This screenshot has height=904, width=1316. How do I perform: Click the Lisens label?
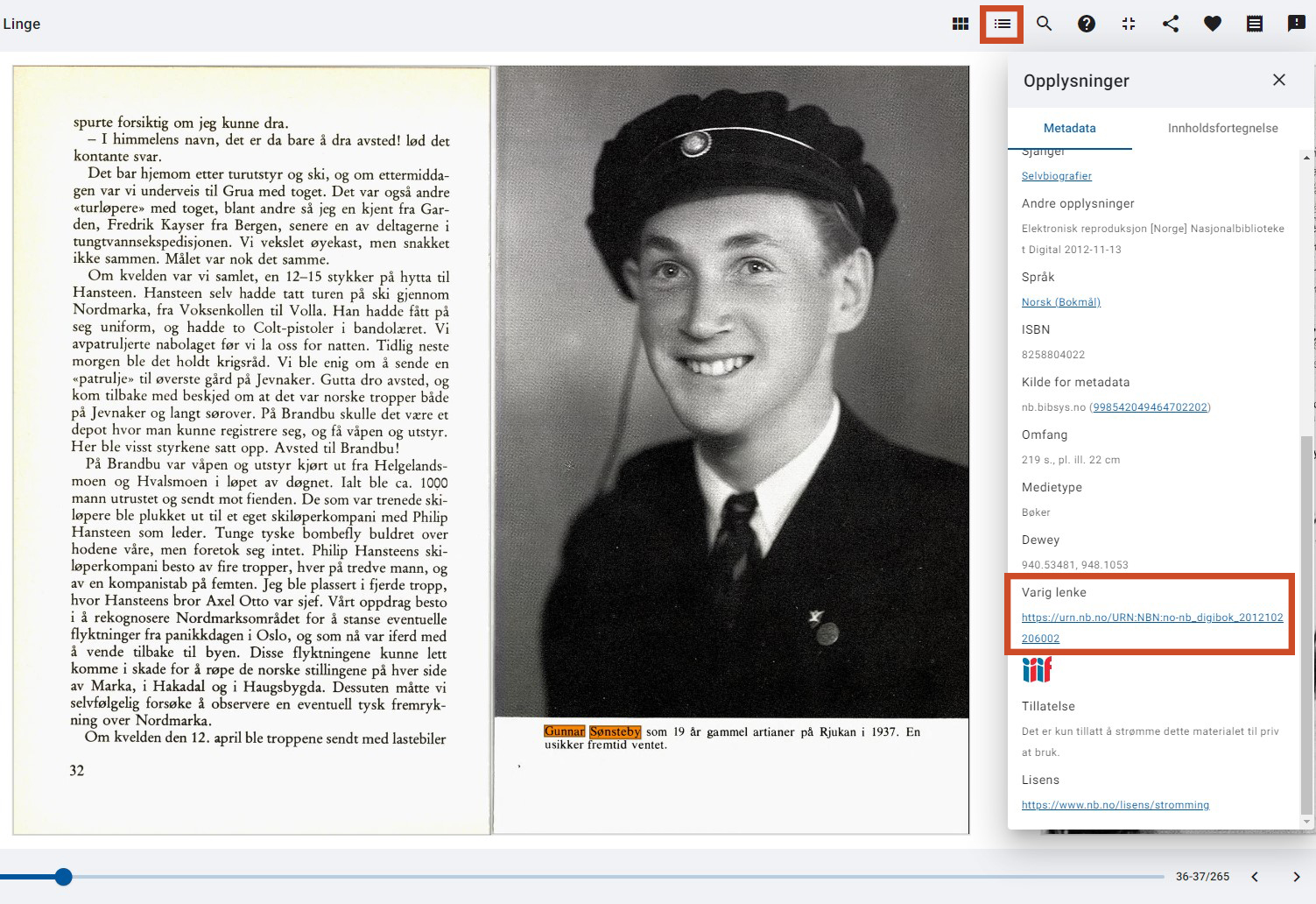tap(1040, 780)
